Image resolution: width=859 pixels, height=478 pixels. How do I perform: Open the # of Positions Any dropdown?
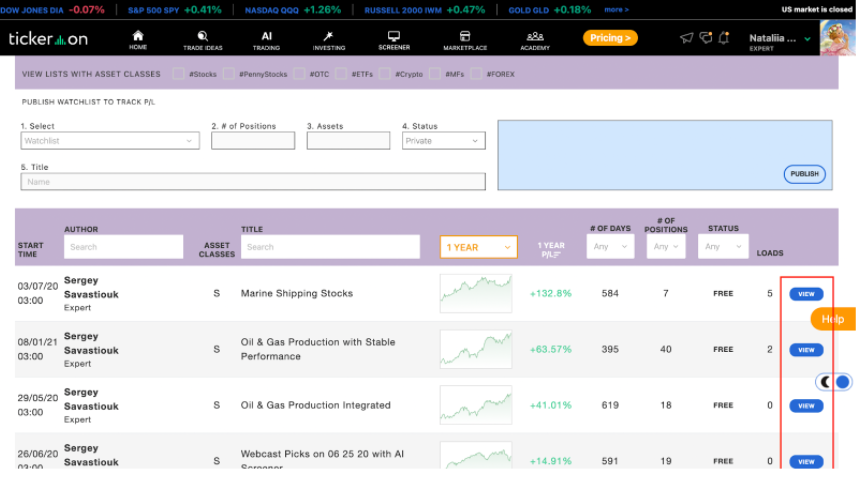666,247
